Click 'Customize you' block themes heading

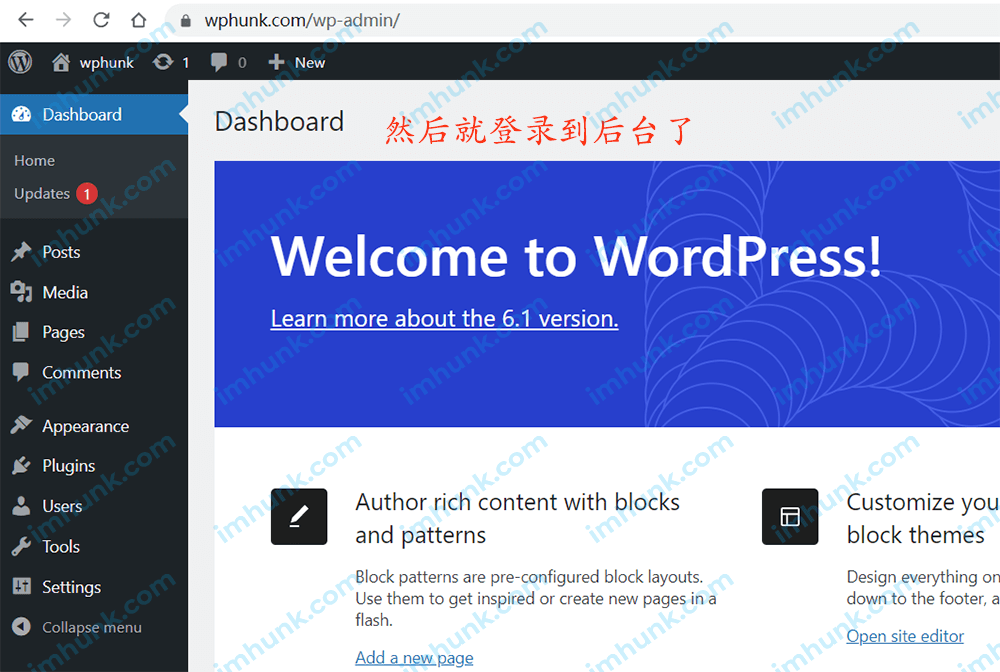pyautogui.click(x=923, y=518)
